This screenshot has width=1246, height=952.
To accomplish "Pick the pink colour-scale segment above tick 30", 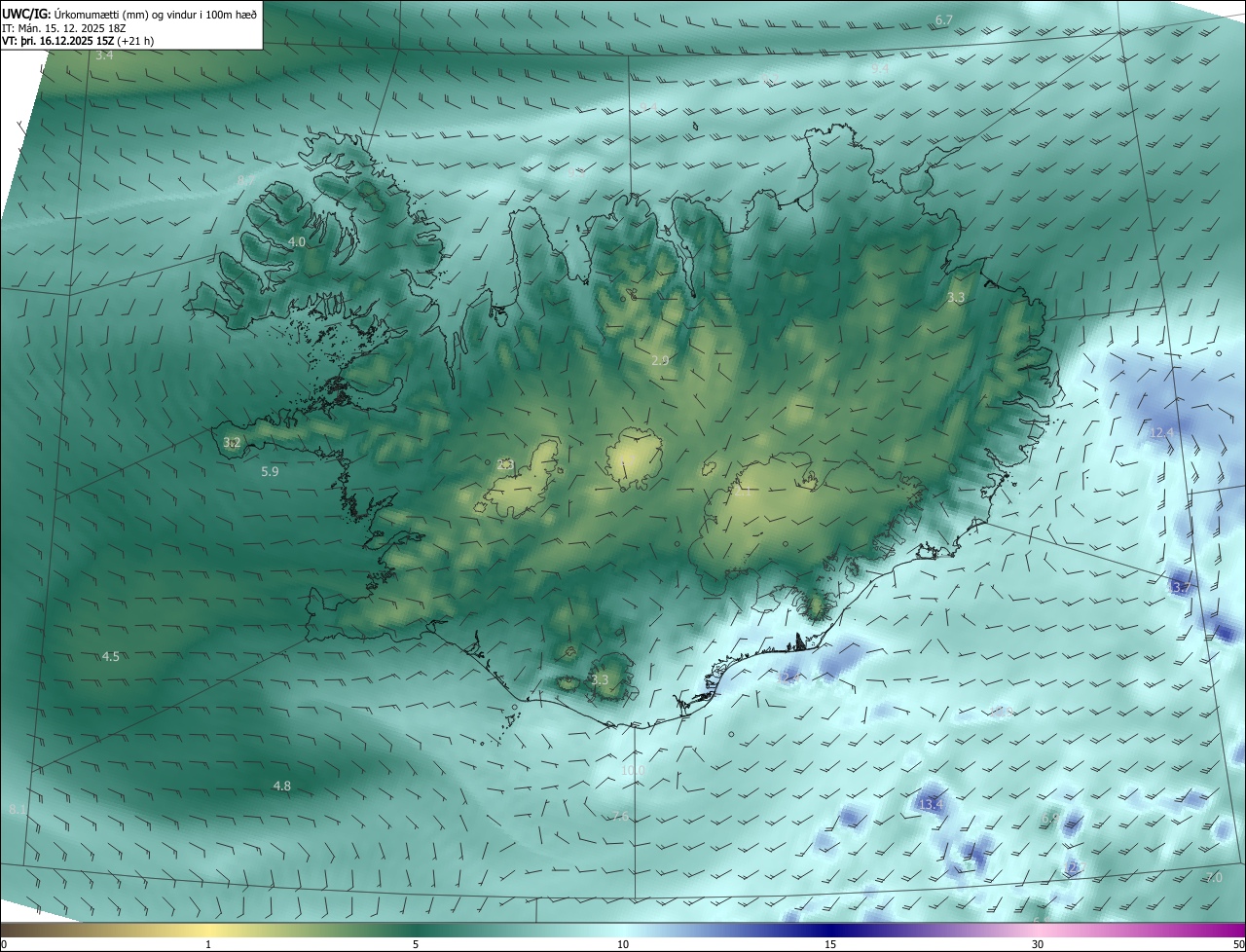I will 1038,930.
